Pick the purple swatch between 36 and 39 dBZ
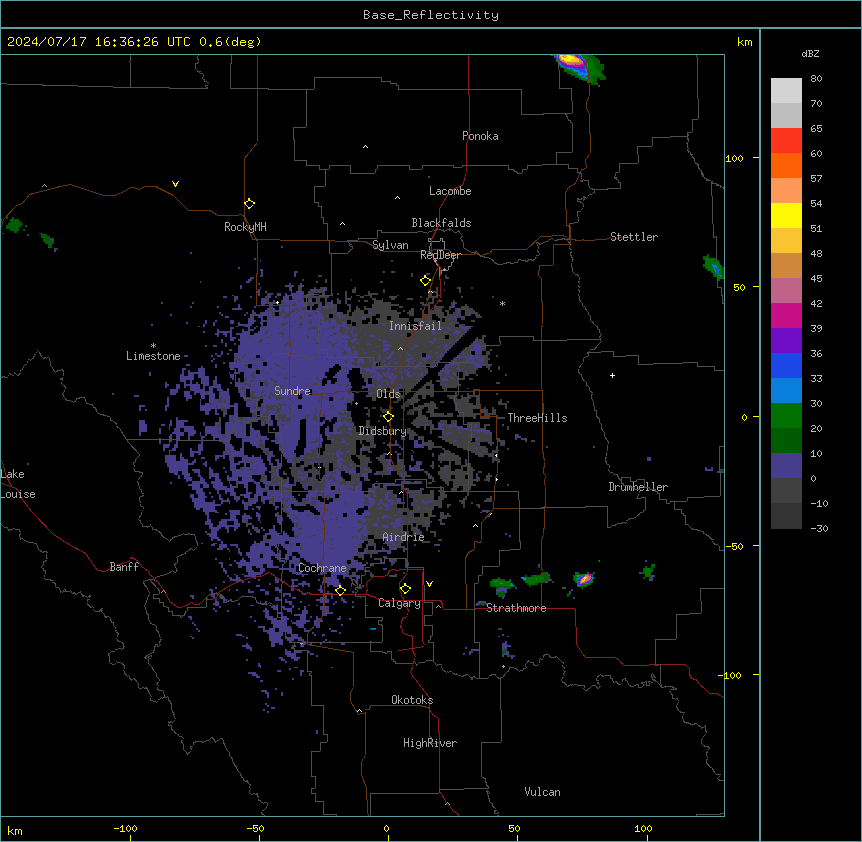 tap(786, 340)
